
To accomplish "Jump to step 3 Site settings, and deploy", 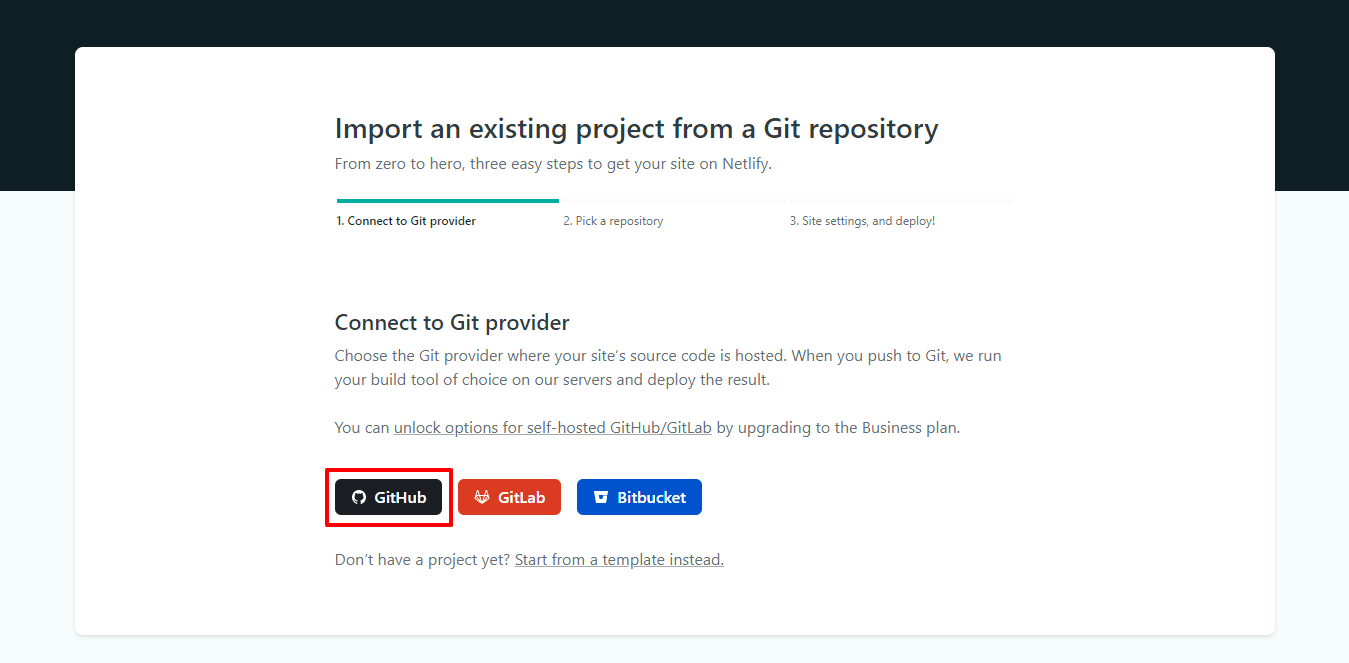I will coord(862,221).
